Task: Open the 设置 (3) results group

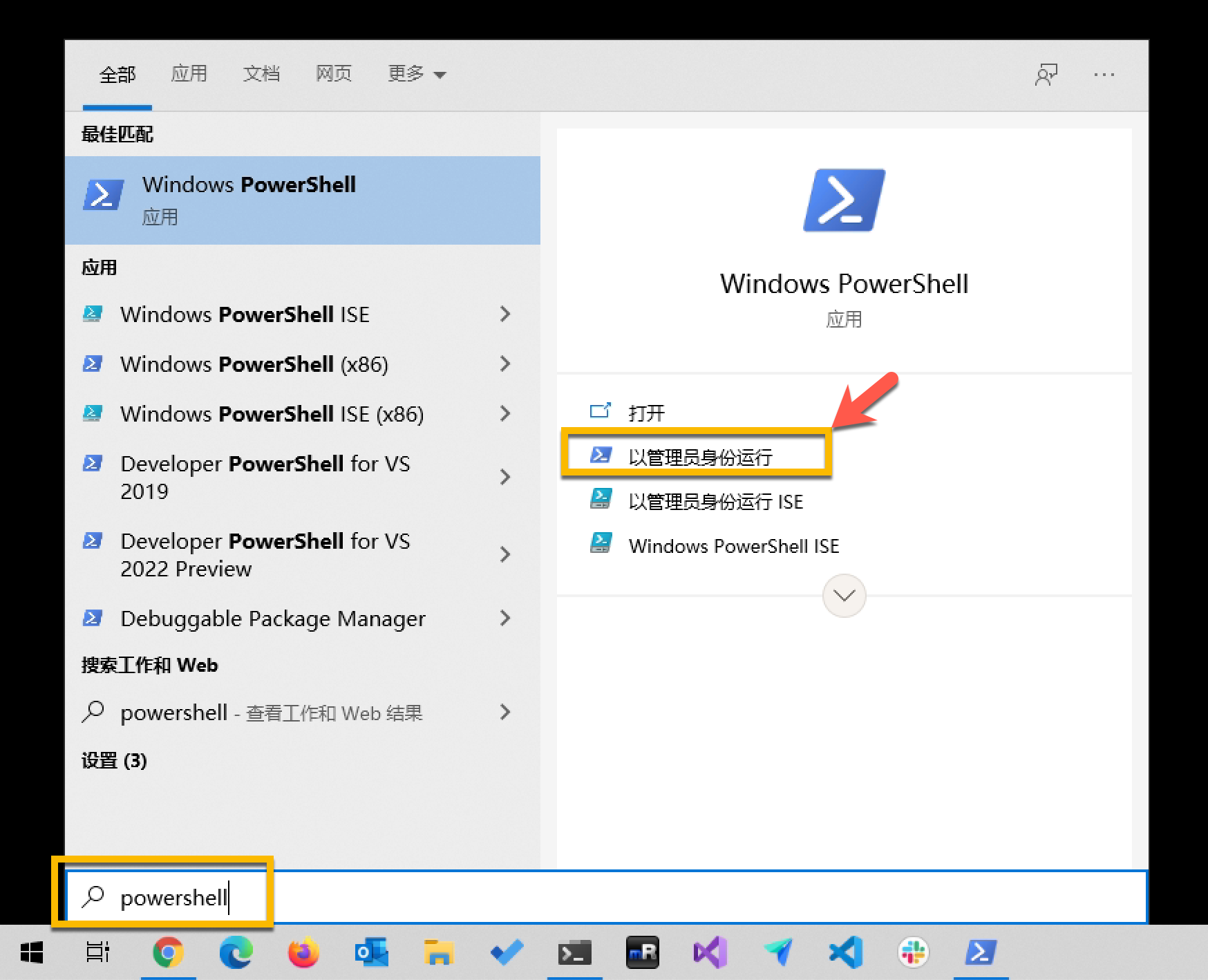Action: tap(114, 761)
